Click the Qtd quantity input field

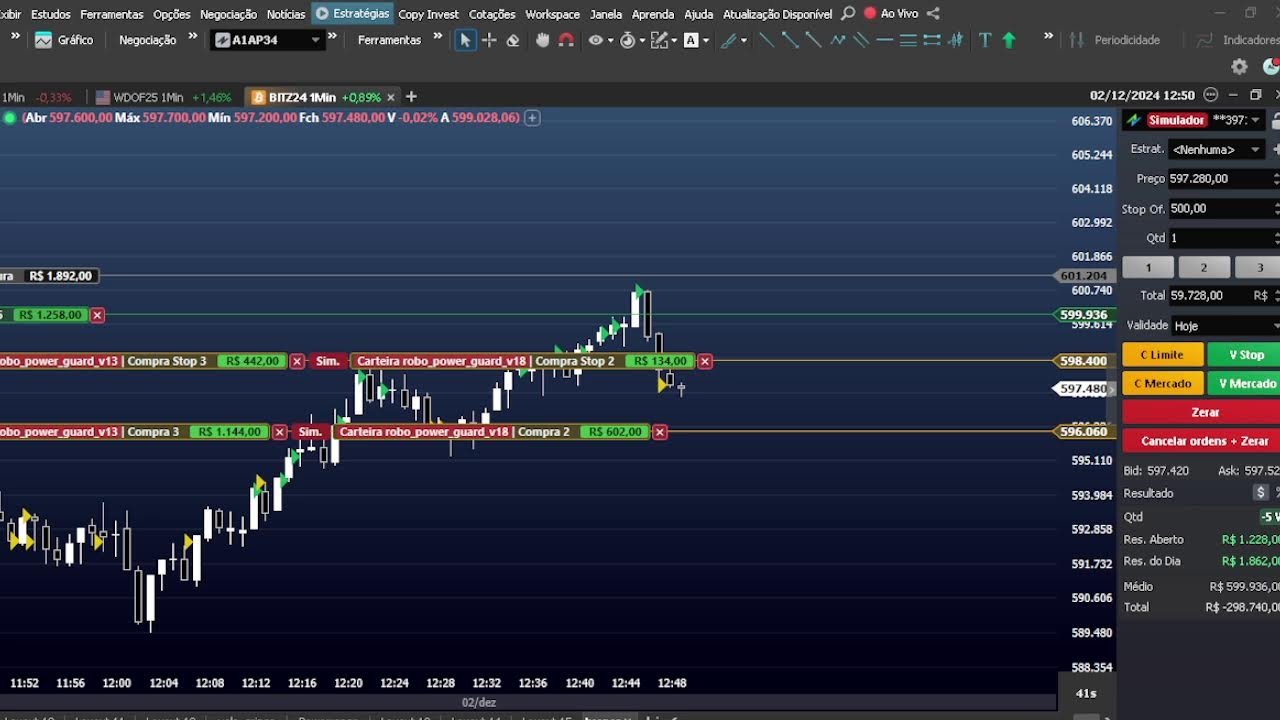1222,238
